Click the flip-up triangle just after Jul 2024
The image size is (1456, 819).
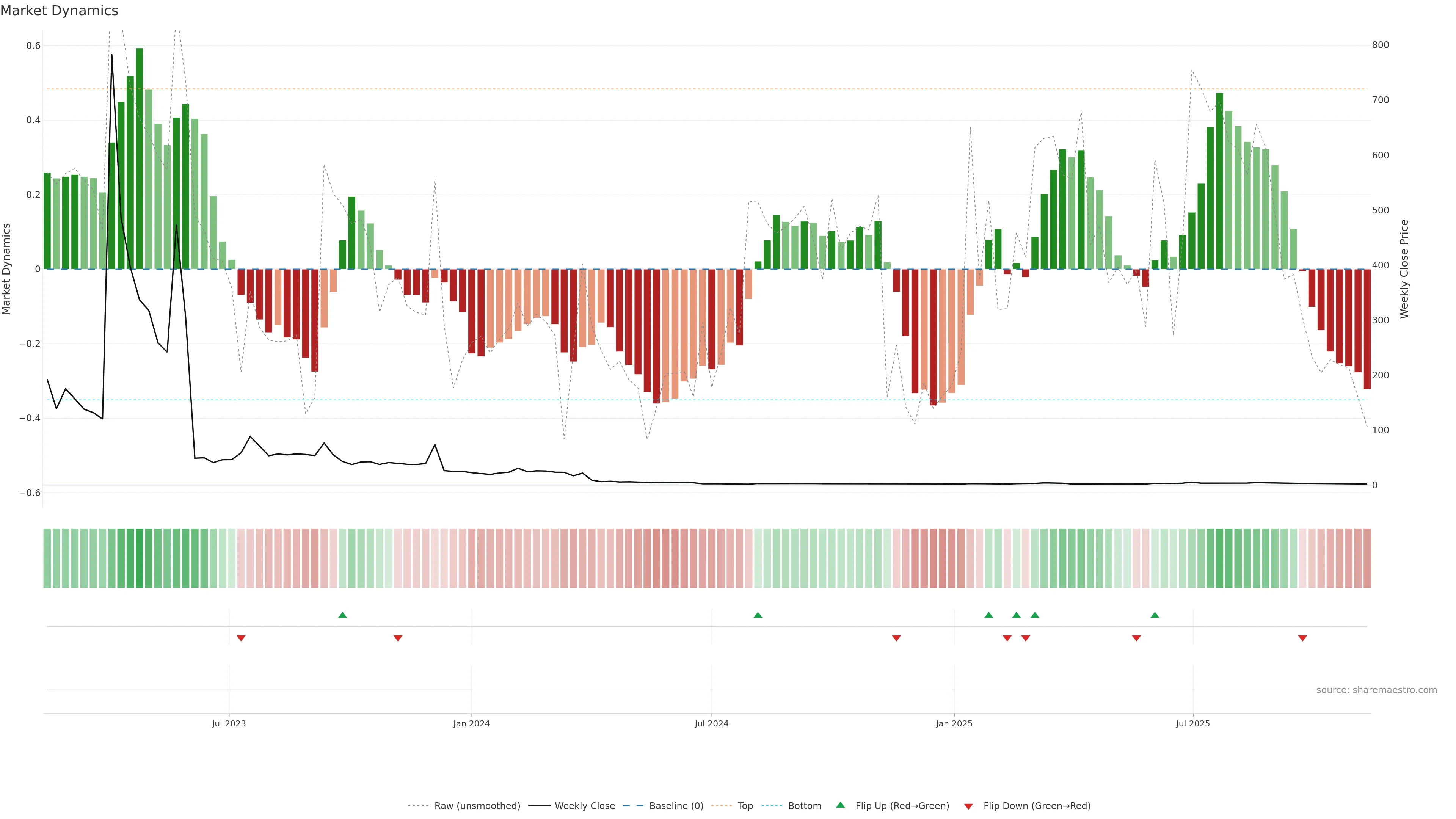pyautogui.click(x=758, y=615)
